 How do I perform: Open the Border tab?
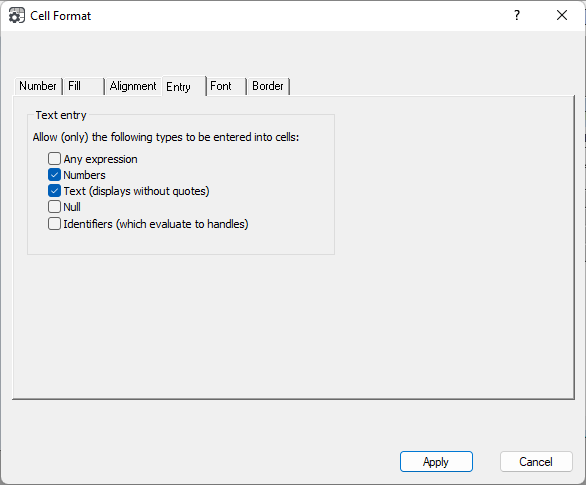[268, 86]
